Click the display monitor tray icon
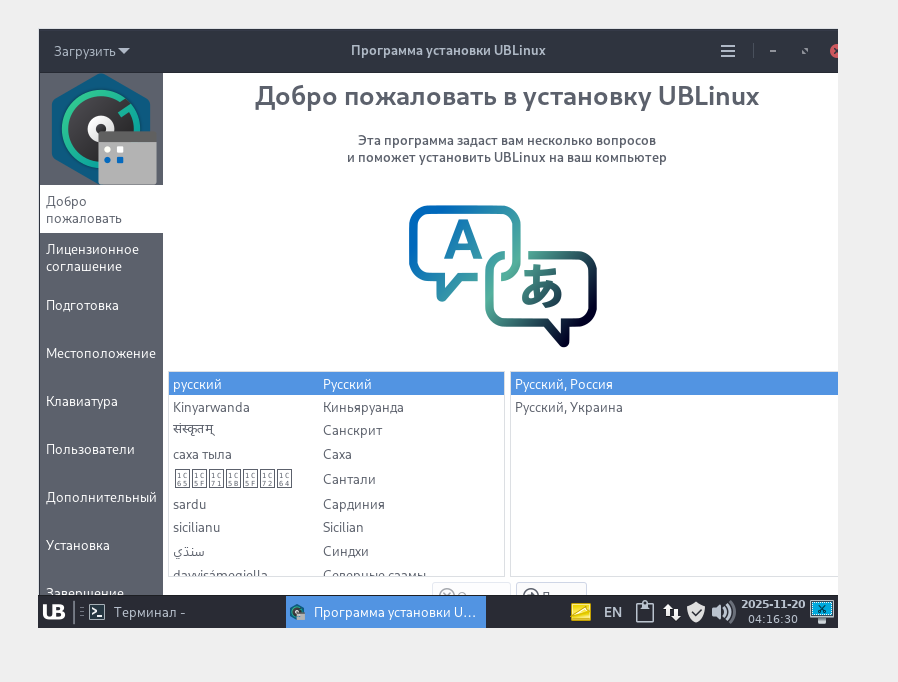This screenshot has width=898, height=682. 822,611
